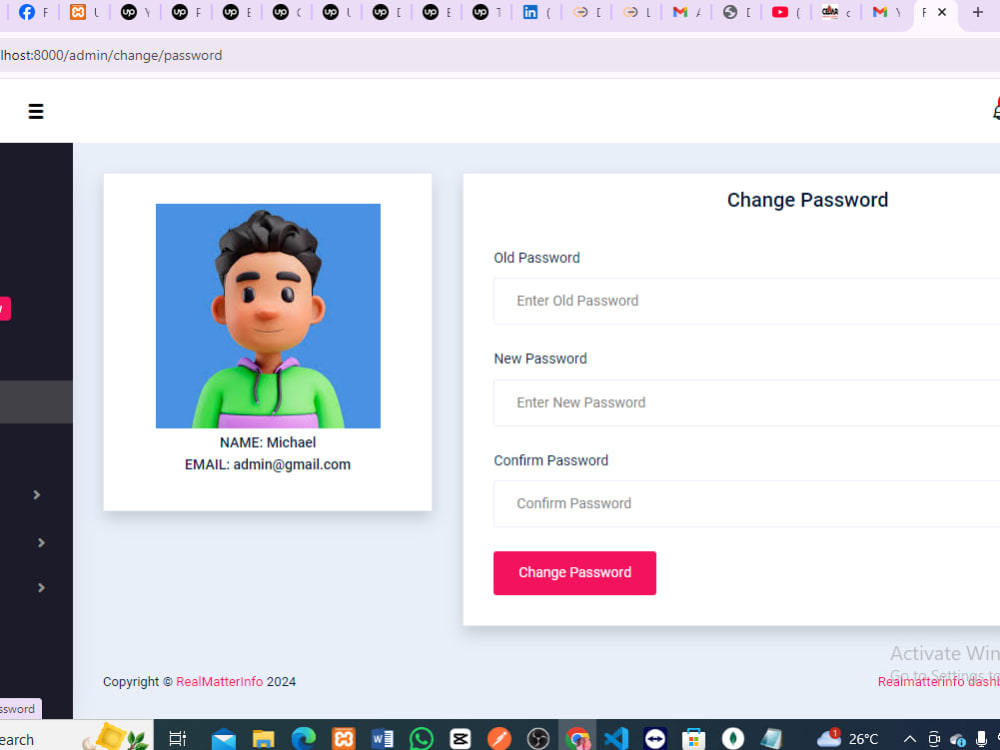Open the Mail app in taskbar
The height and width of the screenshot is (750, 1000).
point(224,739)
